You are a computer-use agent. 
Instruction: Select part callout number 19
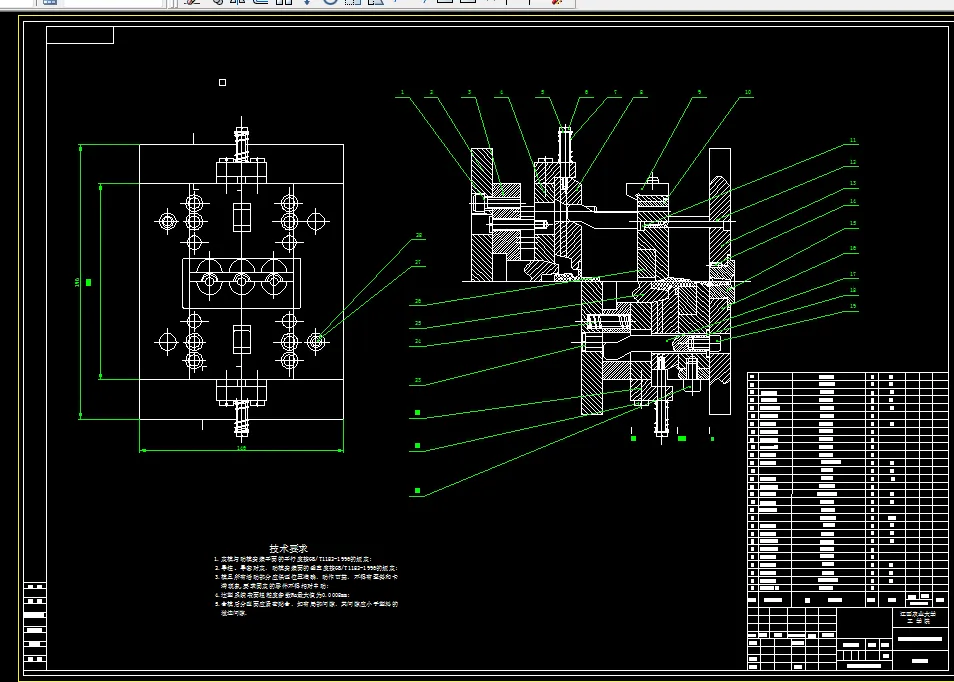pyautogui.click(x=853, y=307)
